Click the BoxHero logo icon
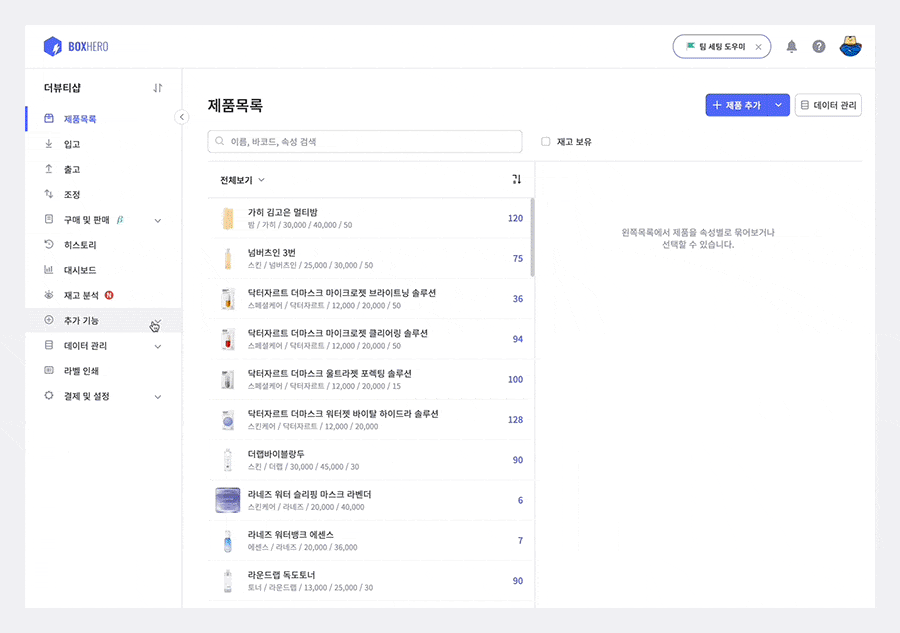This screenshot has height=633, width=900. coord(52,47)
